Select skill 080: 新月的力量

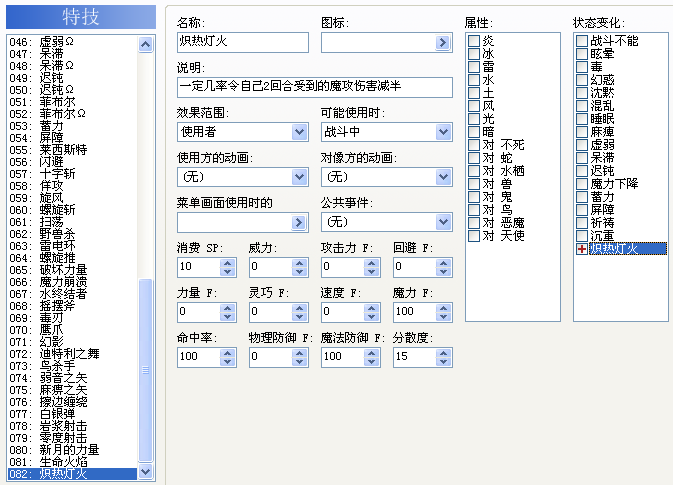click(72, 450)
